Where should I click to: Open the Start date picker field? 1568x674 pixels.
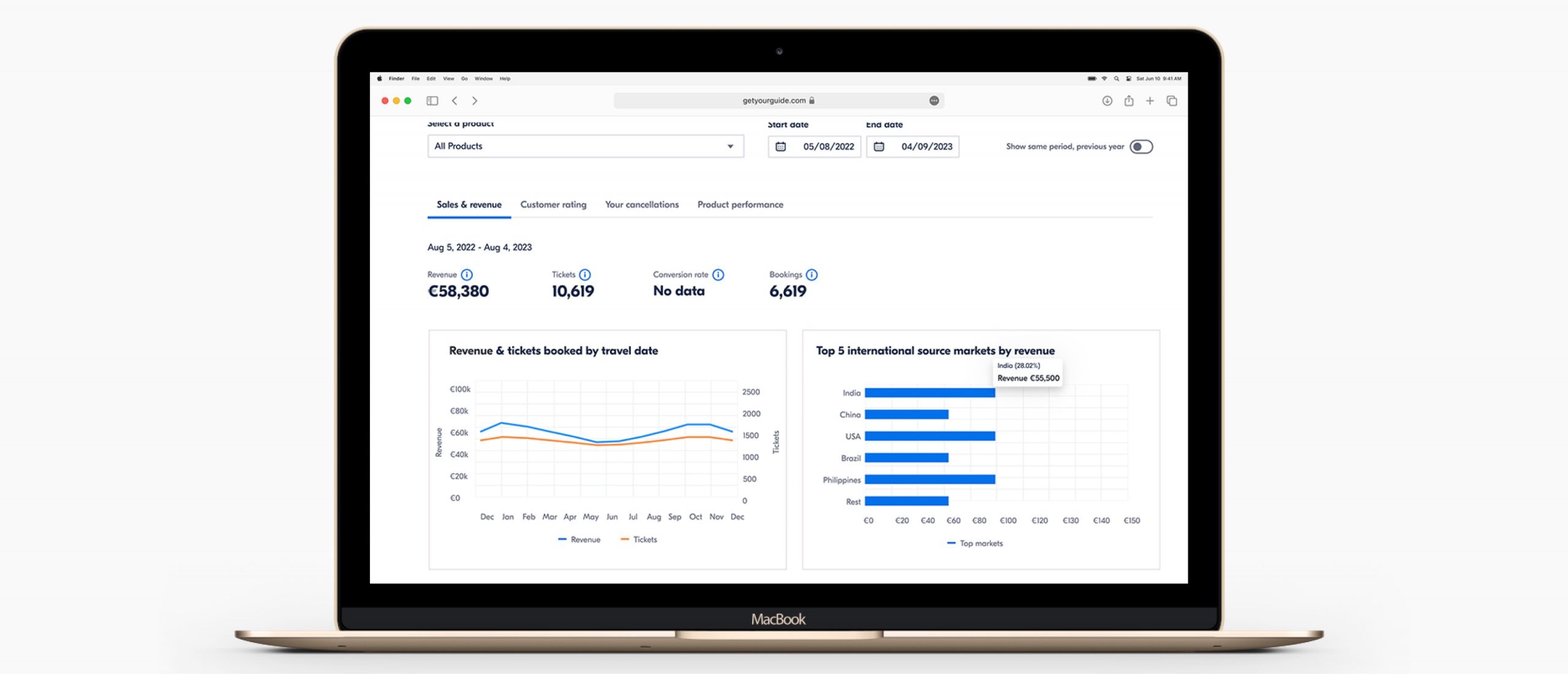pyautogui.click(x=815, y=147)
